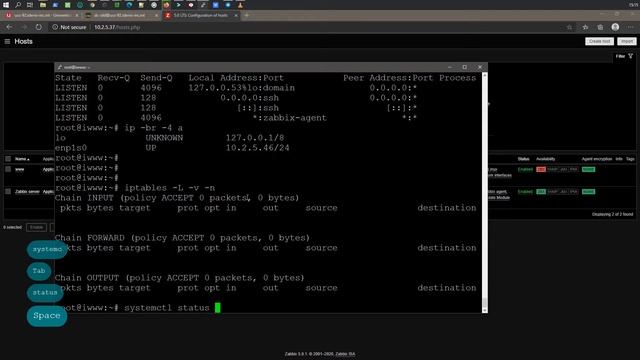Bookmark this page with star icon
The width and height of the screenshot is (640, 360).
click(569, 27)
